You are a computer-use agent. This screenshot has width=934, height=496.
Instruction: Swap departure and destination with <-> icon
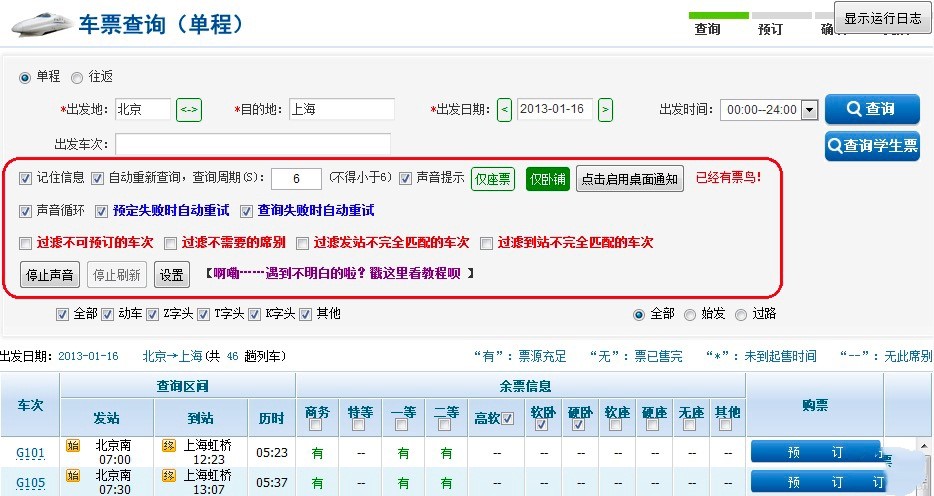click(189, 110)
